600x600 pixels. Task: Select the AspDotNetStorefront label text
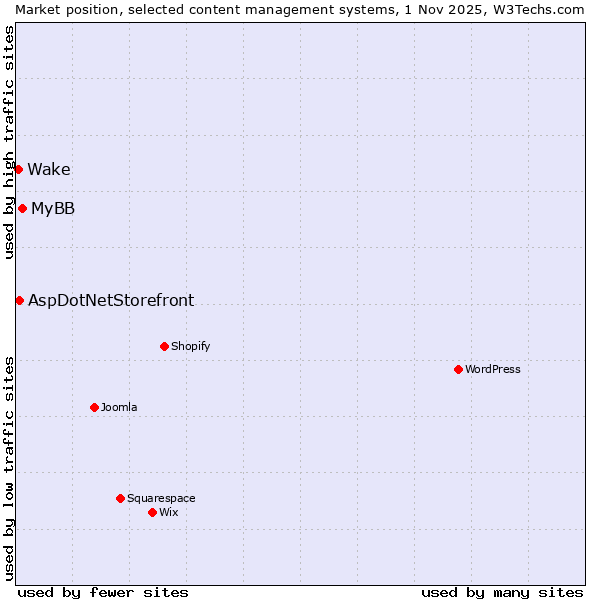pyautogui.click(x=111, y=300)
